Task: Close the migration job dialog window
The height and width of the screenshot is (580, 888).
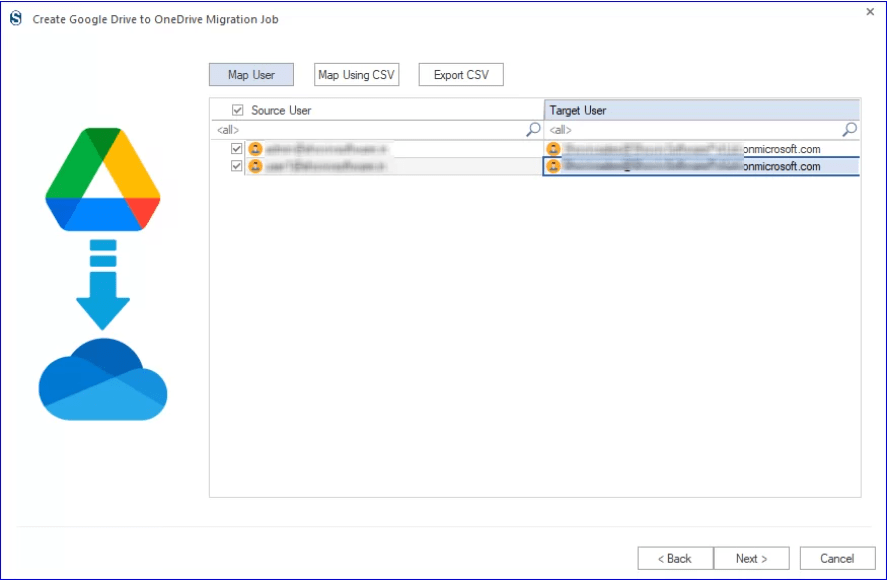Action: click(x=870, y=11)
